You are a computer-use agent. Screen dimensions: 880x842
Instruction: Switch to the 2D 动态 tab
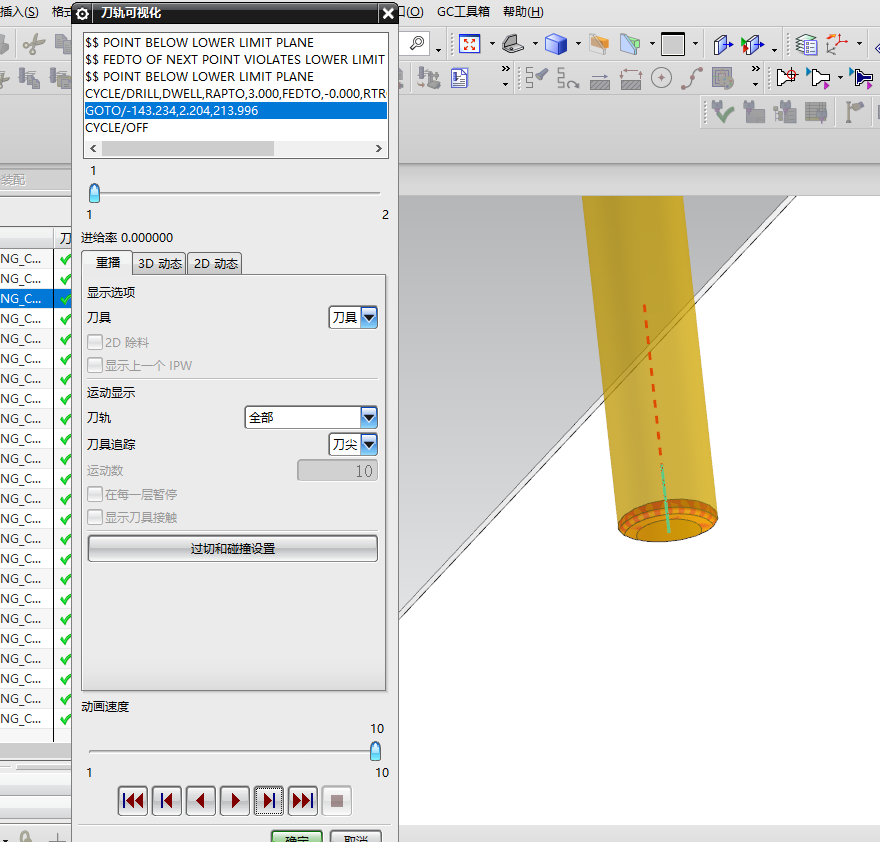(216, 263)
